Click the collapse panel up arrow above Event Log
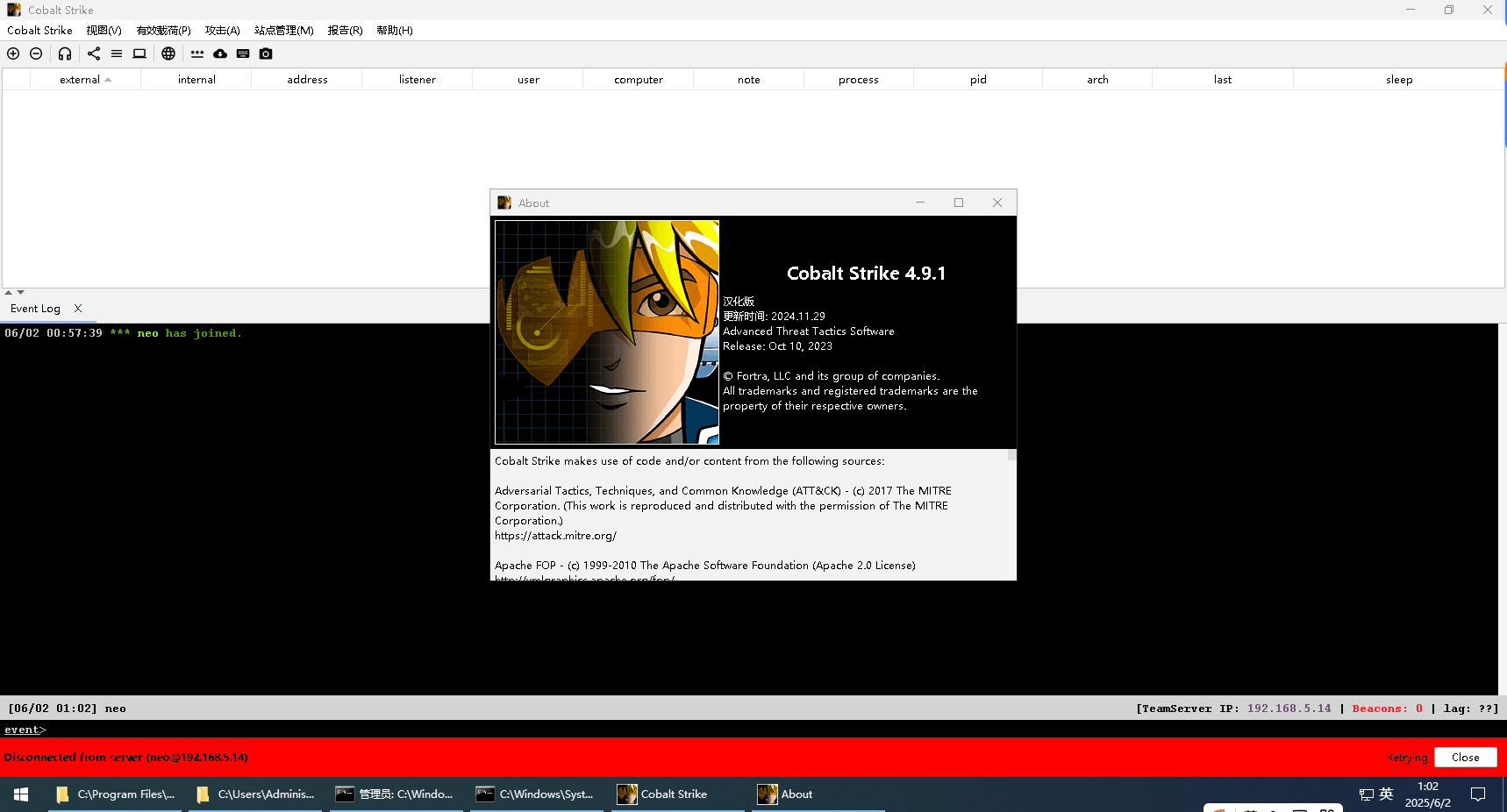Image resolution: width=1507 pixels, height=812 pixels. coord(8,292)
